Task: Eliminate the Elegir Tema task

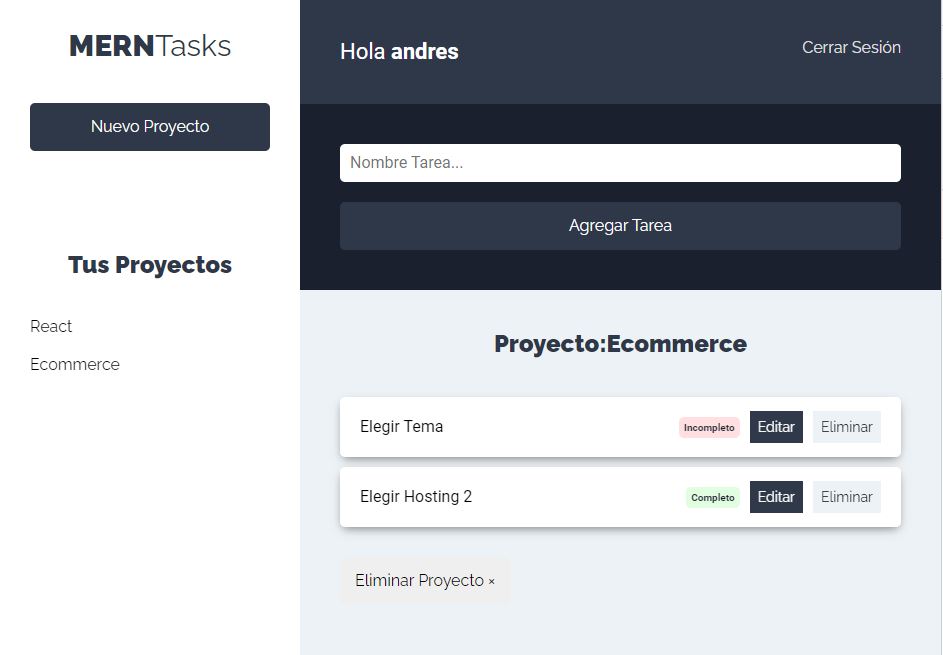Action: [x=846, y=427]
